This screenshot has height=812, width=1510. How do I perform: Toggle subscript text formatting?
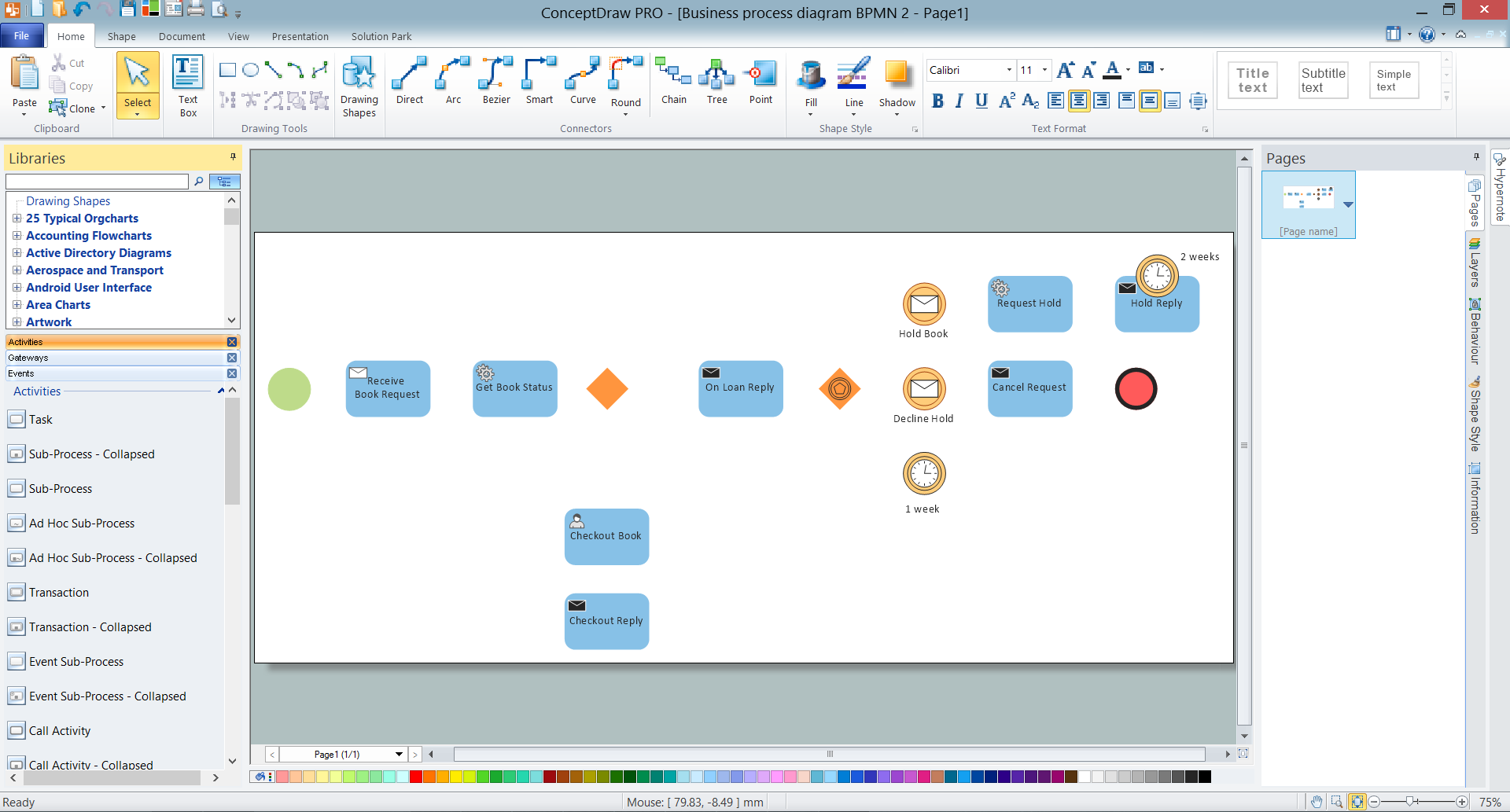coord(1030,101)
